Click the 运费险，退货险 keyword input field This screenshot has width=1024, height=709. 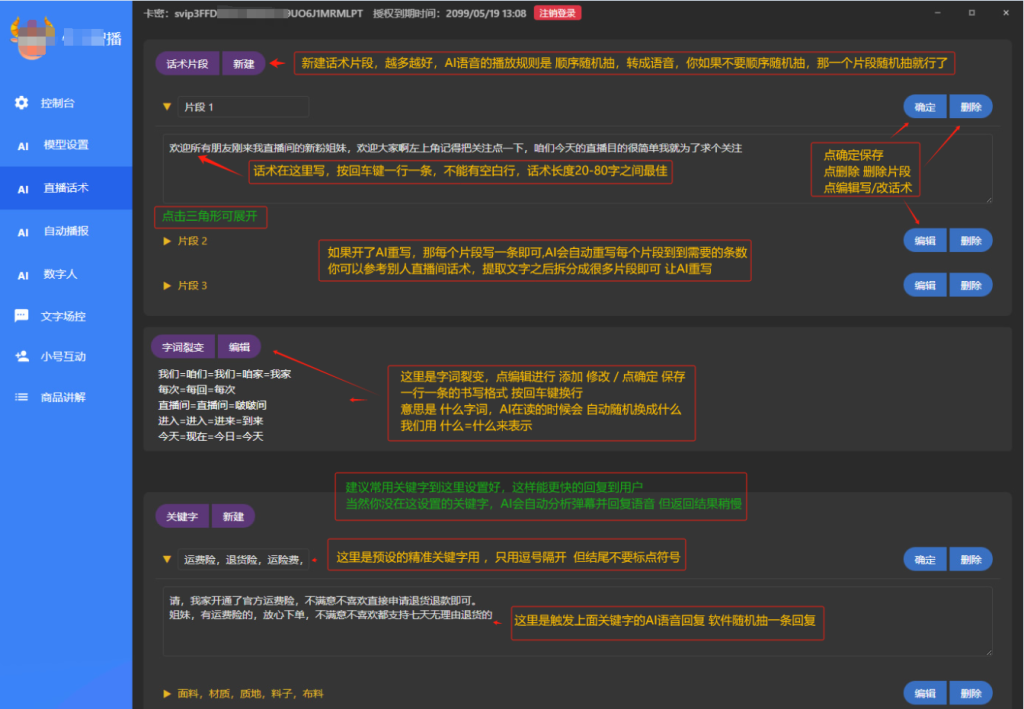[243, 559]
